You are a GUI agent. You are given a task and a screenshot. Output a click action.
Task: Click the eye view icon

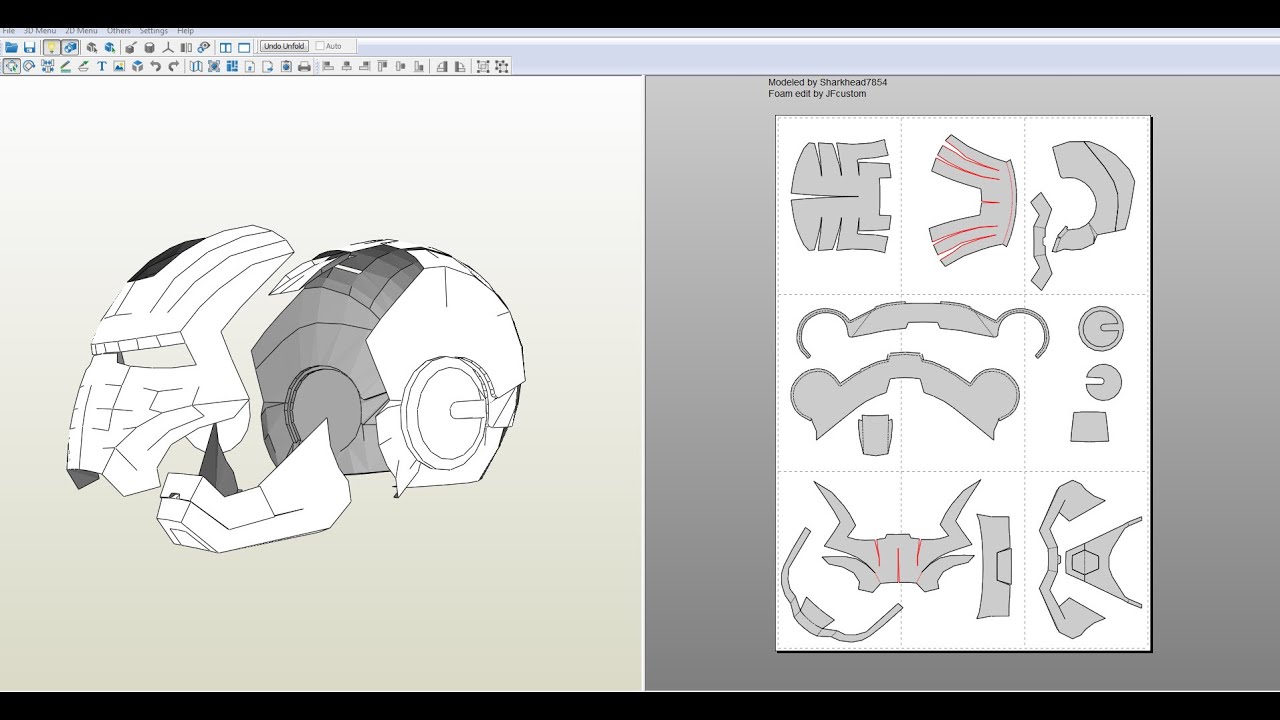(x=203, y=47)
